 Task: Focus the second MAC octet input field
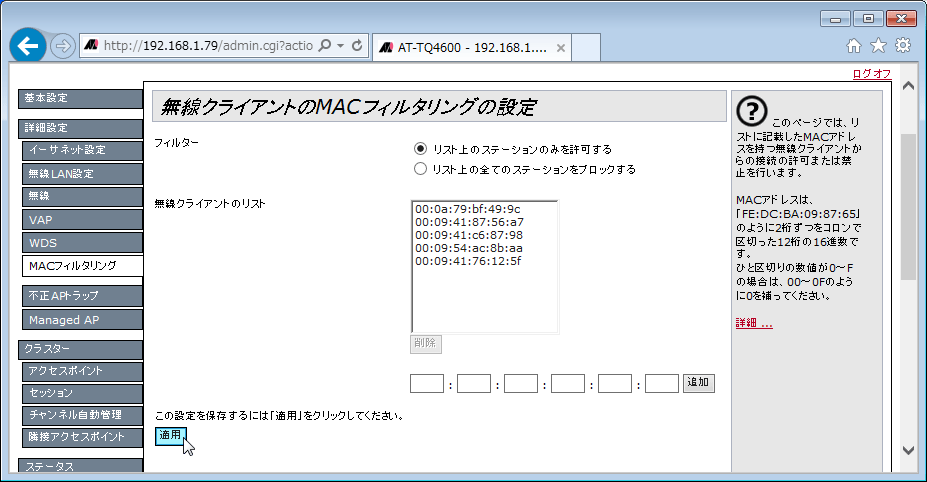[x=474, y=383]
